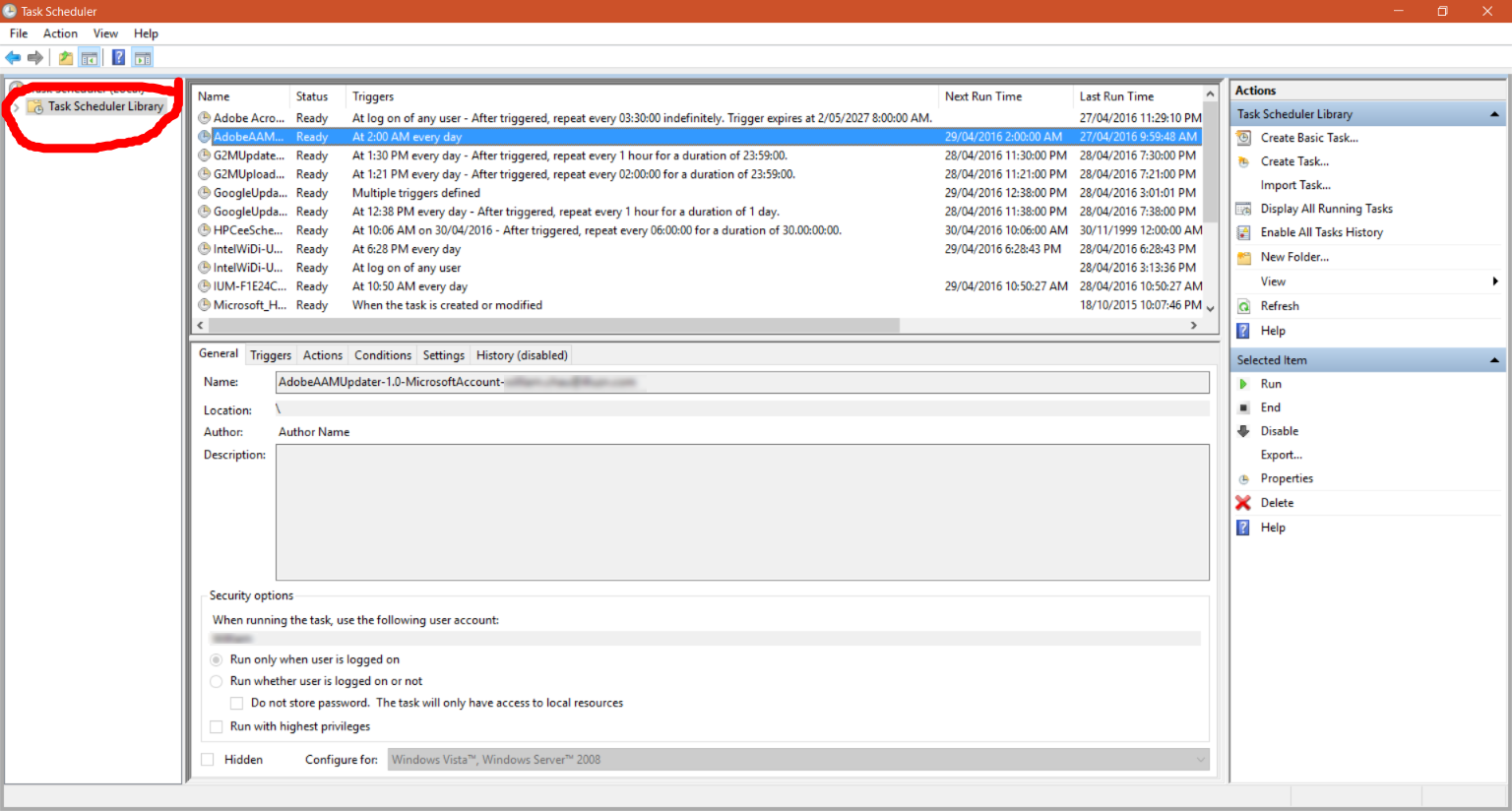This screenshot has height=811, width=1512.
Task: Tick the Hidden checkbox
Action: (x=208, y=760)
